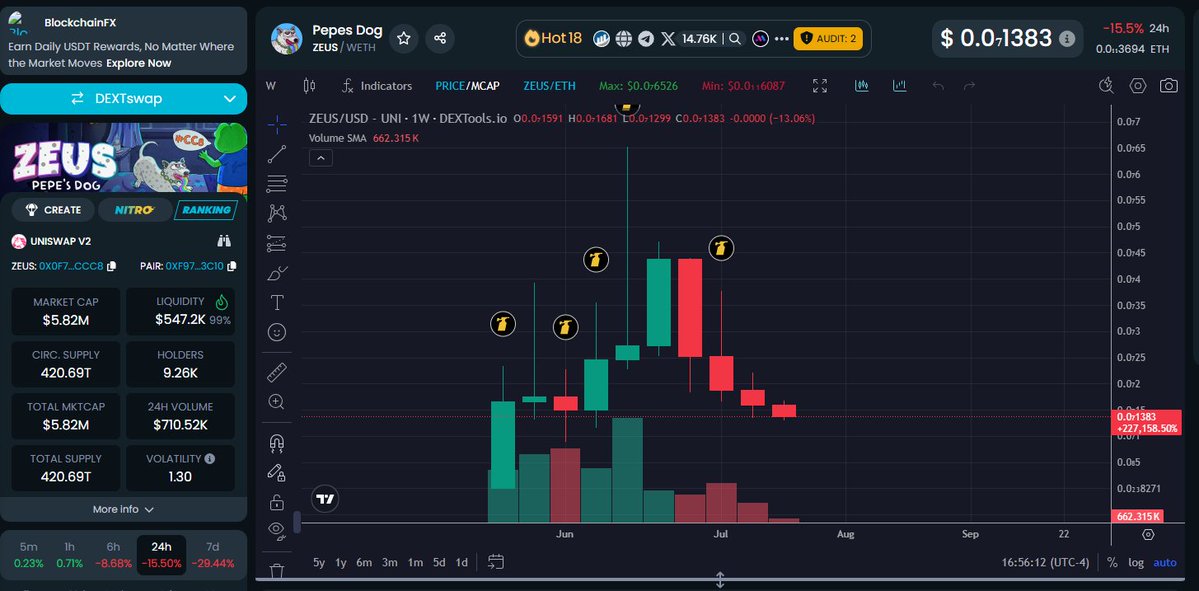Expand More info section
1199x591 pixels.
click(123, 509)
